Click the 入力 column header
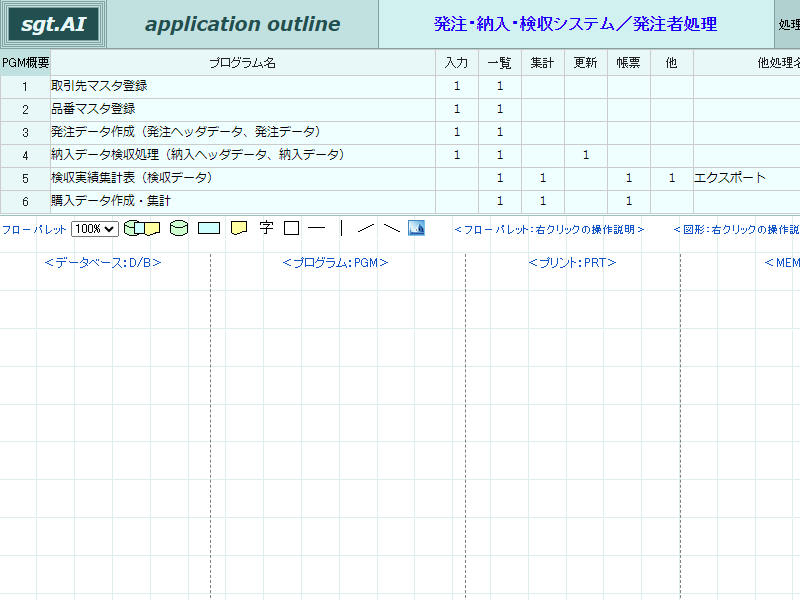 pyautogui.click(x=457, y=63)
